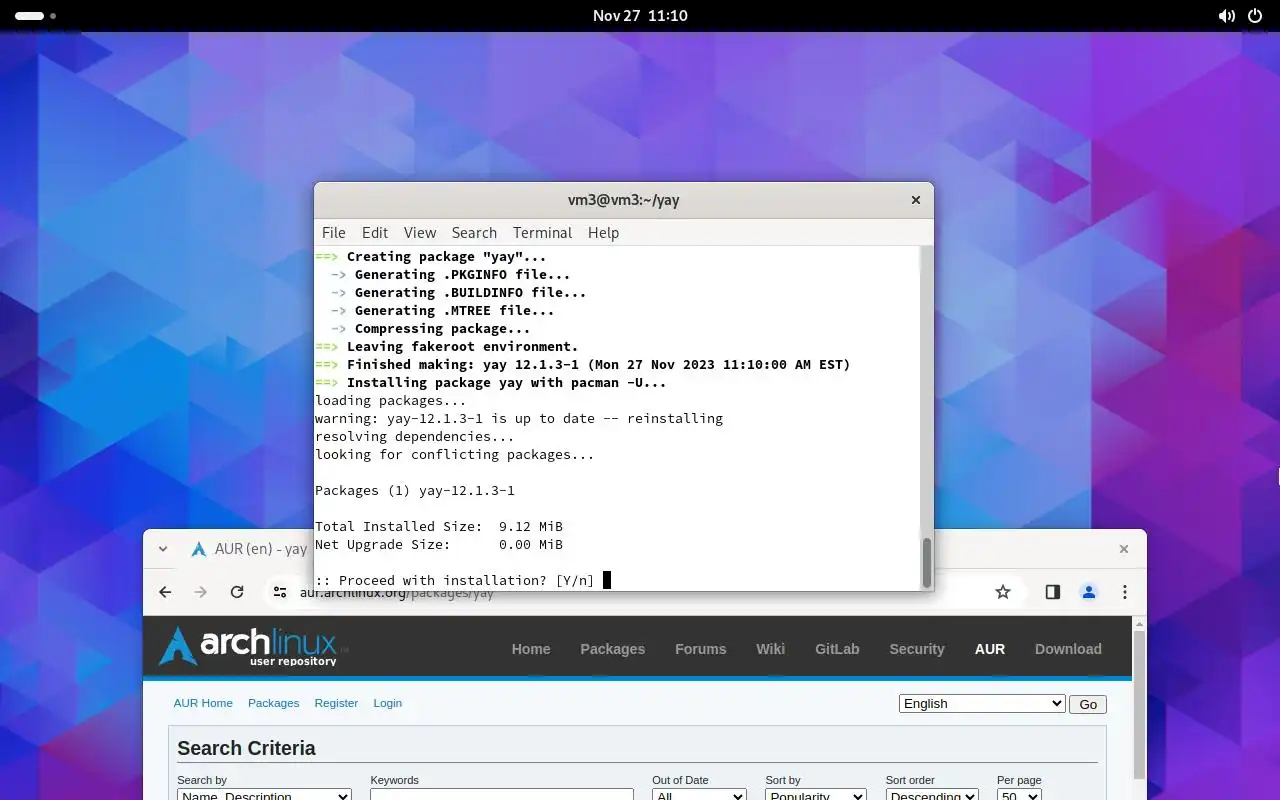
Task: Open the Login link
Action: point(387,703)
